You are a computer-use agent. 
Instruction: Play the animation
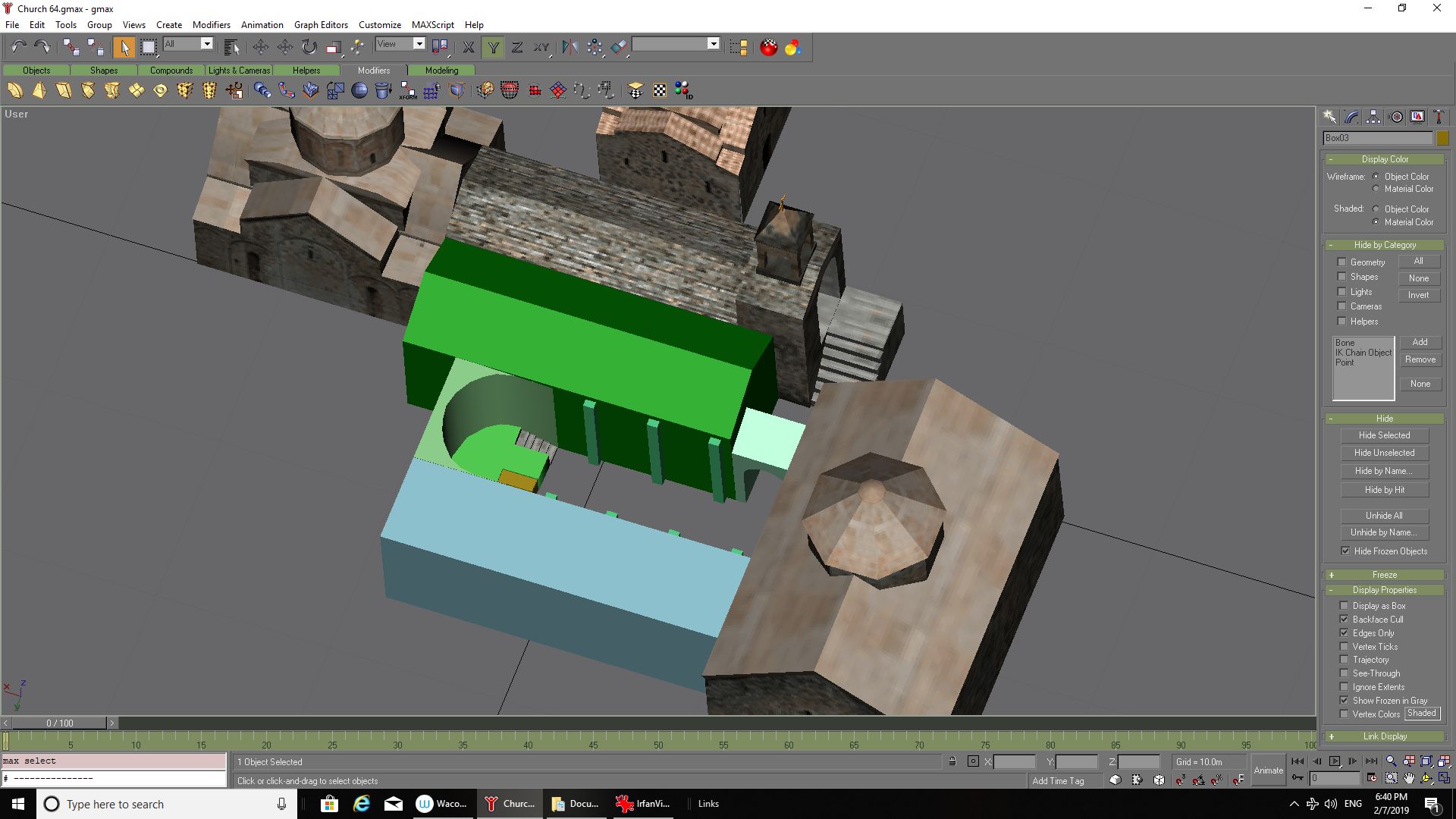pyautogui.click(x=1335, y=761)
